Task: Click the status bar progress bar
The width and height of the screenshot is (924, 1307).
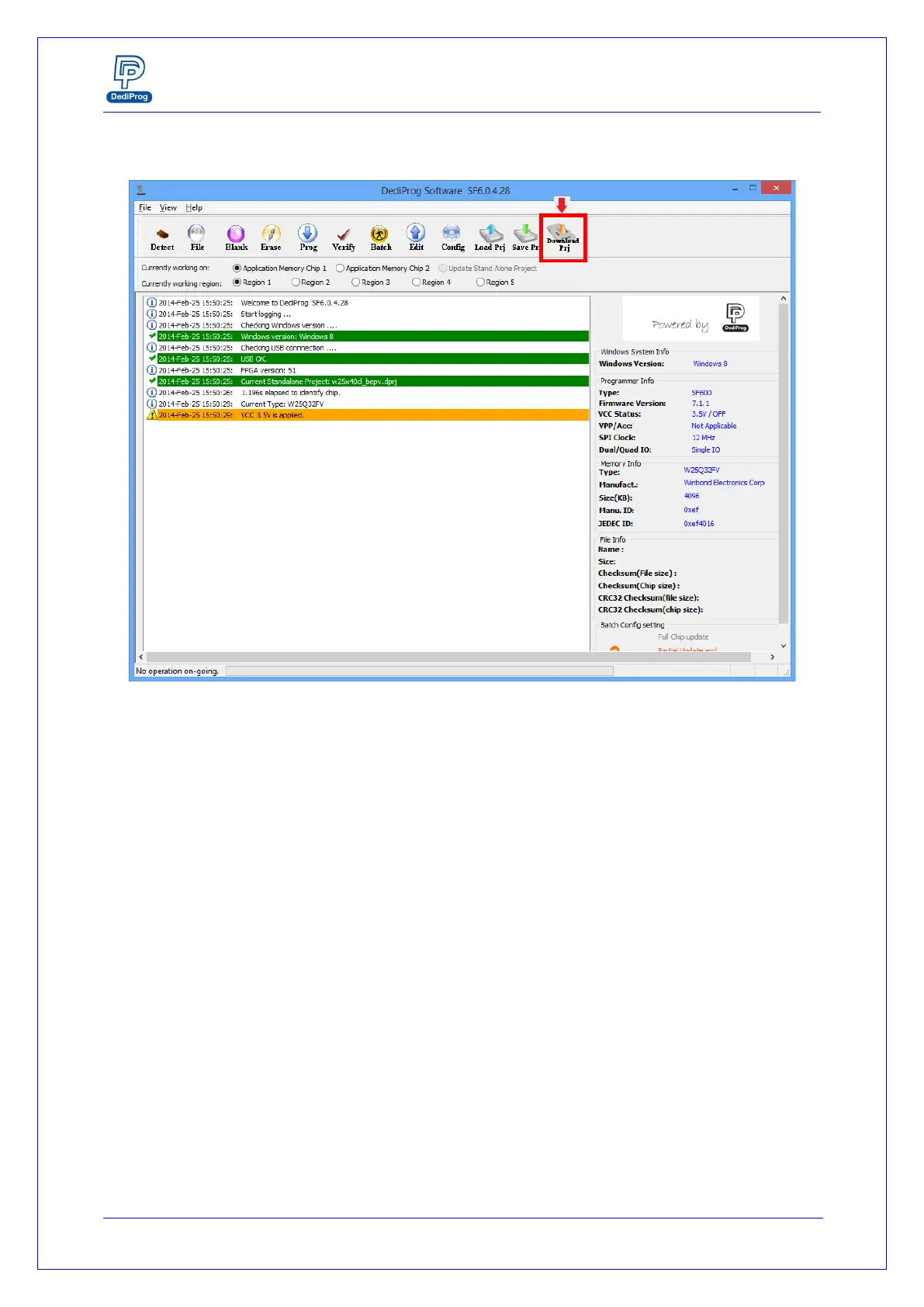Action: (x=419, y=671)
